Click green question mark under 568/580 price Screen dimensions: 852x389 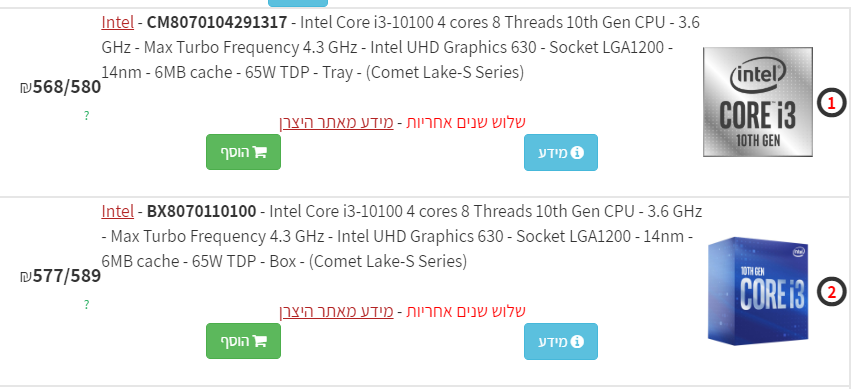pos(86,116)
